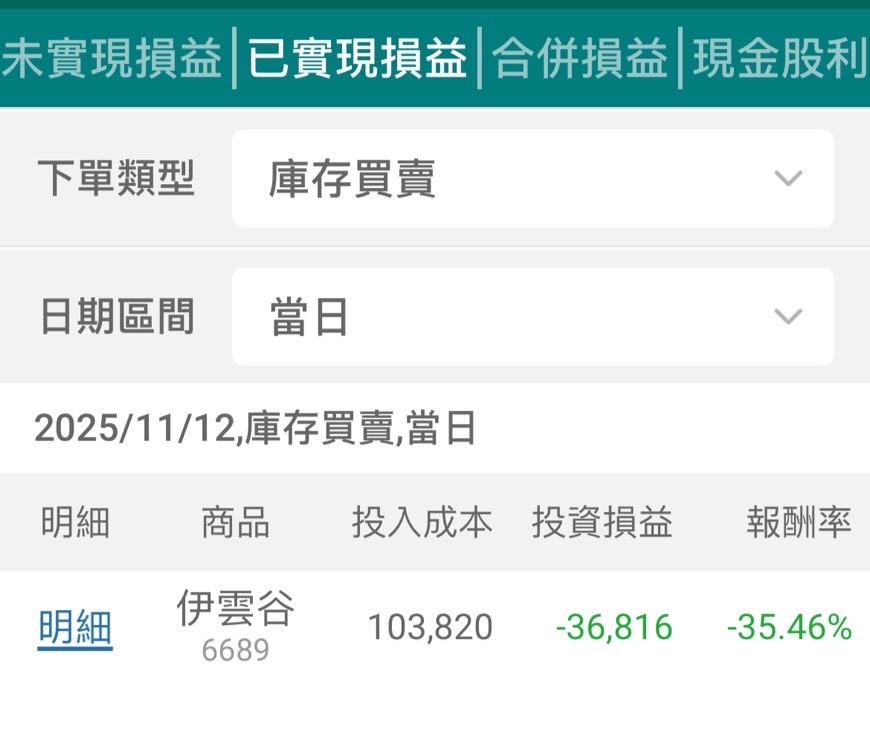Click the 投入成本 column header
This screenshot has height=731, width=870.
point(422,522)
